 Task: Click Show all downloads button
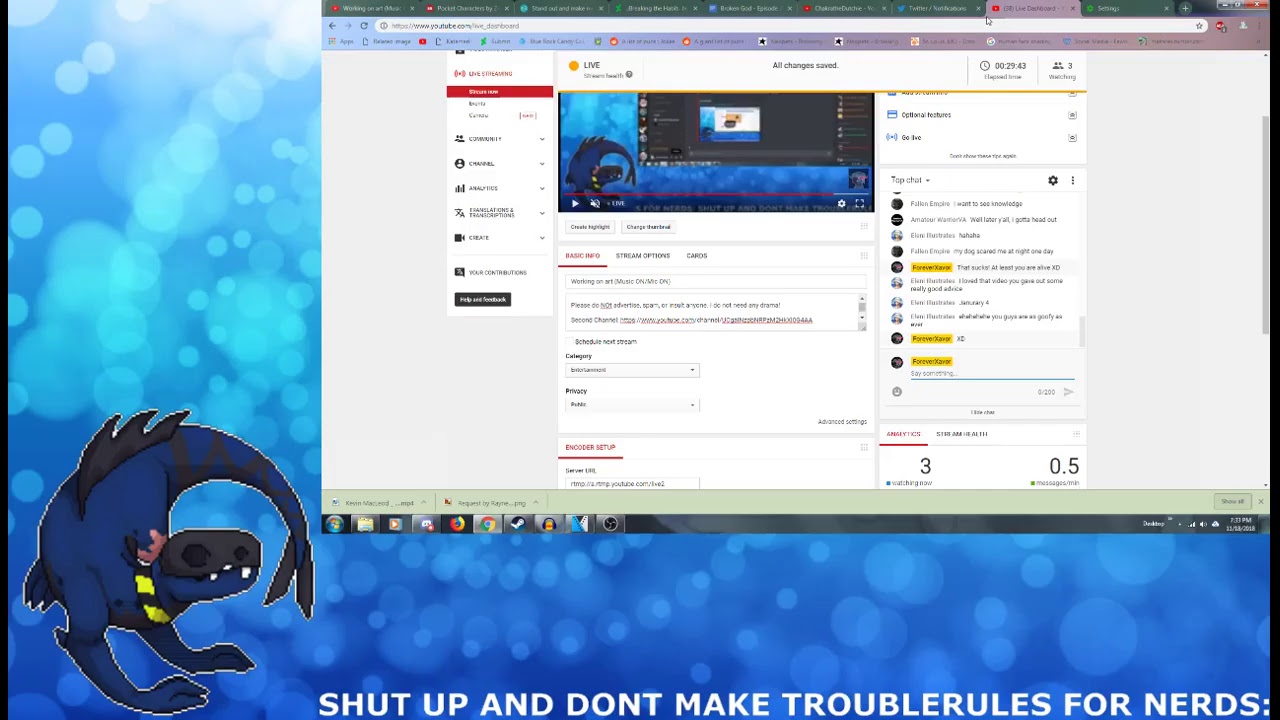pyautogui.click(x=1232, y=502)
